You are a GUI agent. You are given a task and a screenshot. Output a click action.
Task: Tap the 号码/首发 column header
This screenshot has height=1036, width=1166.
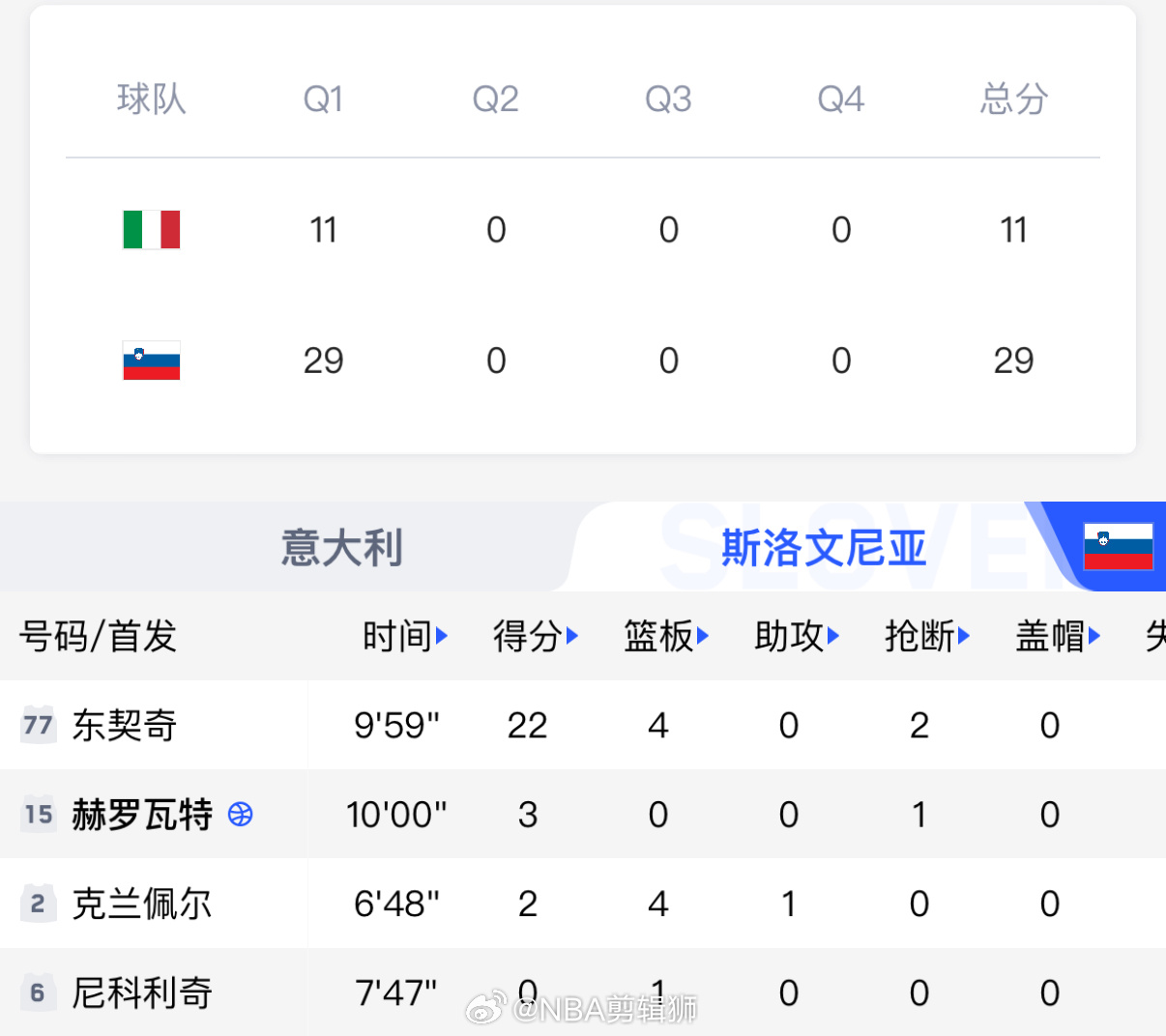click(98, 636)
